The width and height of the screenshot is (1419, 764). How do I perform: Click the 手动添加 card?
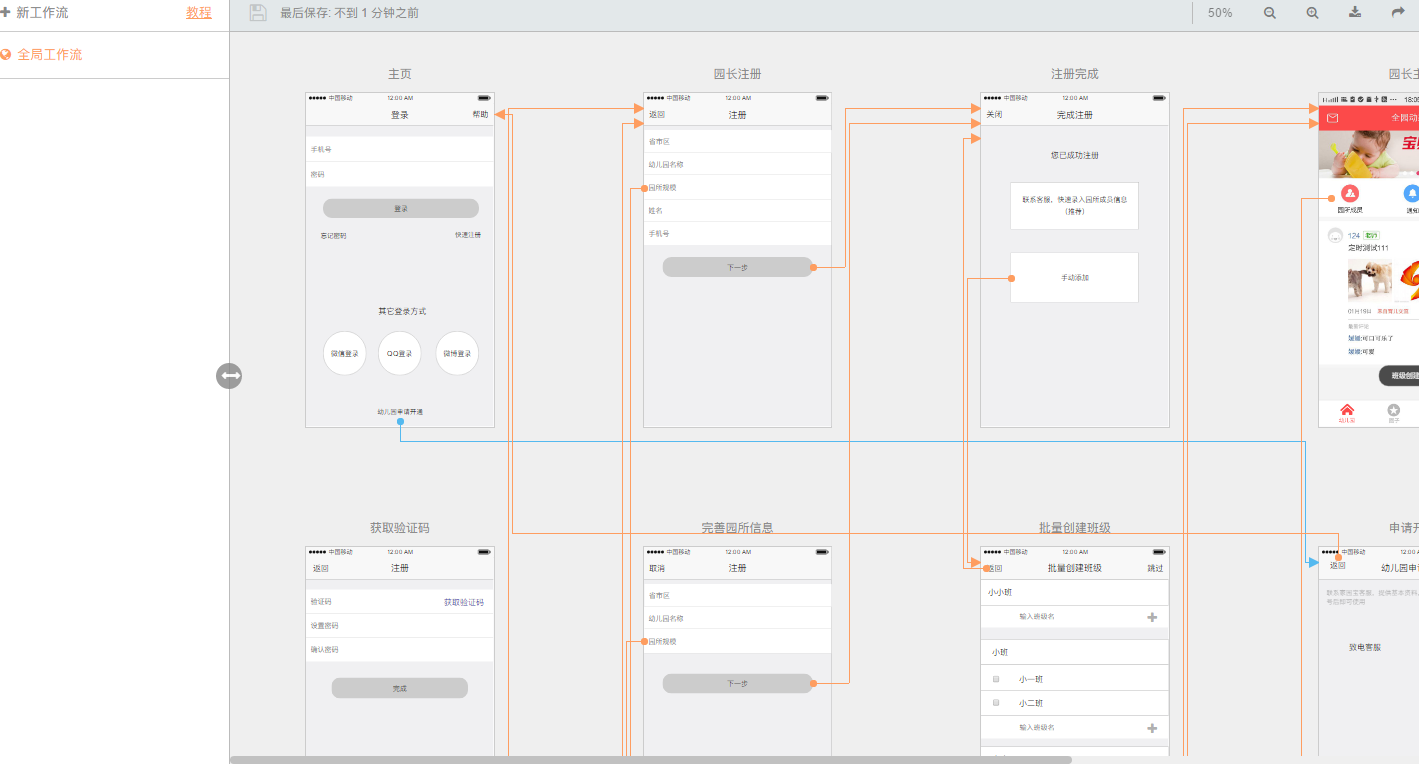tap(1074, 277)
